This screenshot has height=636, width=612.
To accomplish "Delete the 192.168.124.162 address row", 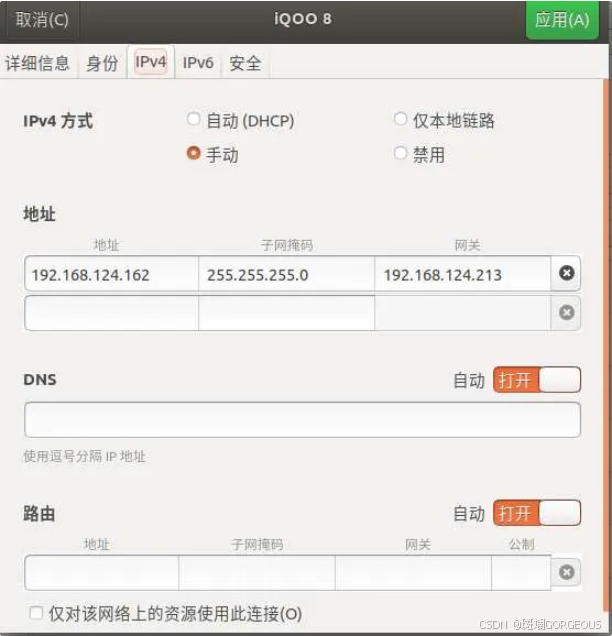I will pyautogui.click(x=566, y=273).
